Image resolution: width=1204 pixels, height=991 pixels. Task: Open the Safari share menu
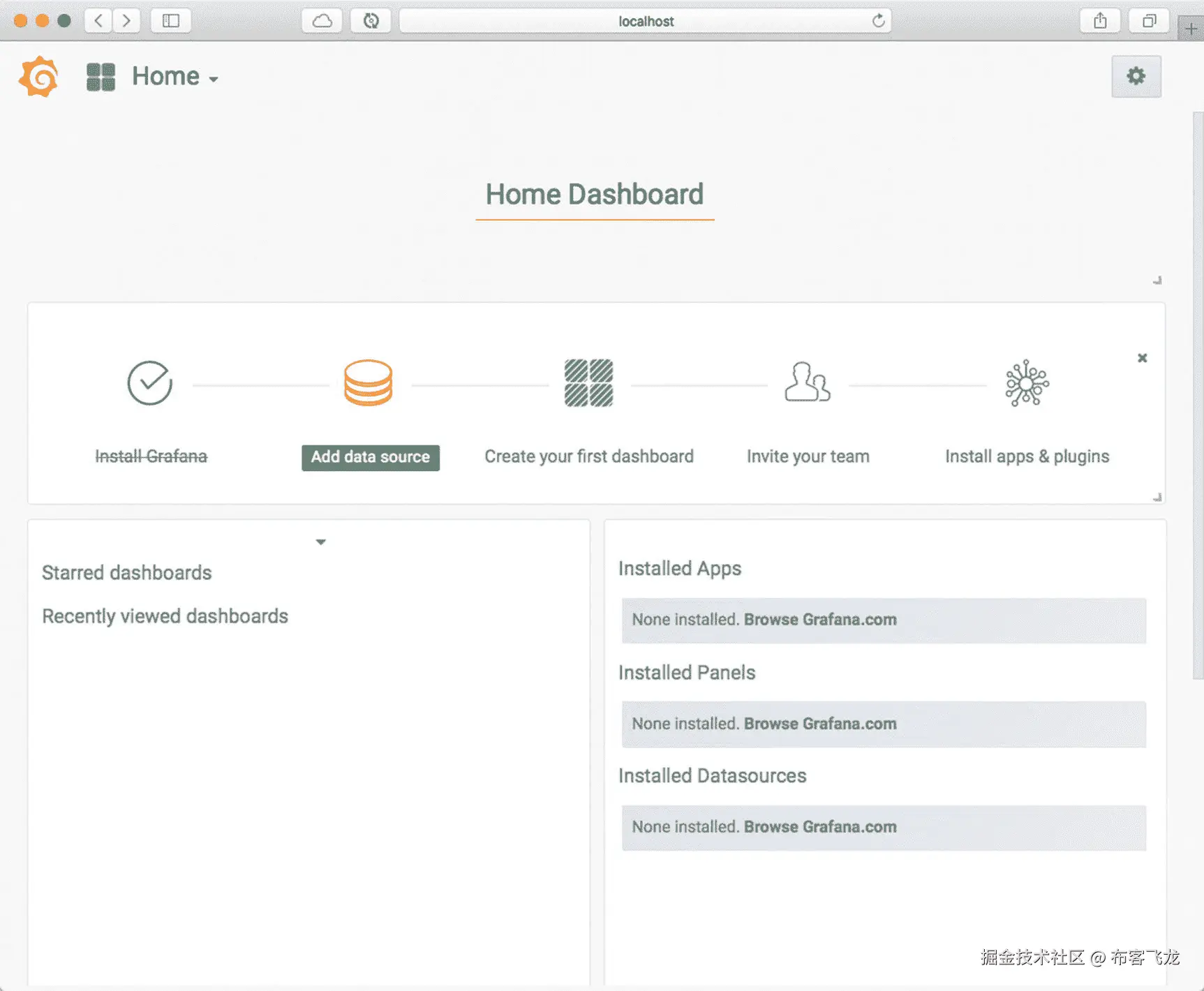point(1100,21)
